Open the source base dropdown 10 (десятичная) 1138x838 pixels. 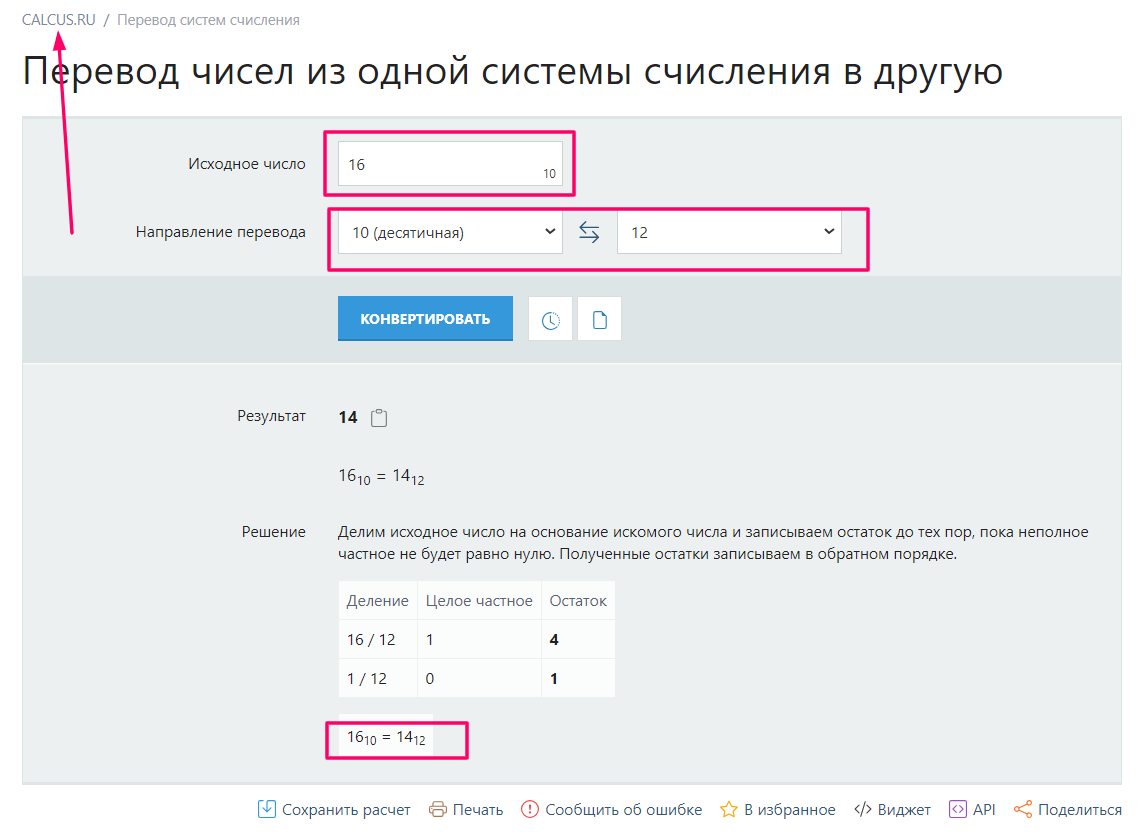tap(450, 232)
